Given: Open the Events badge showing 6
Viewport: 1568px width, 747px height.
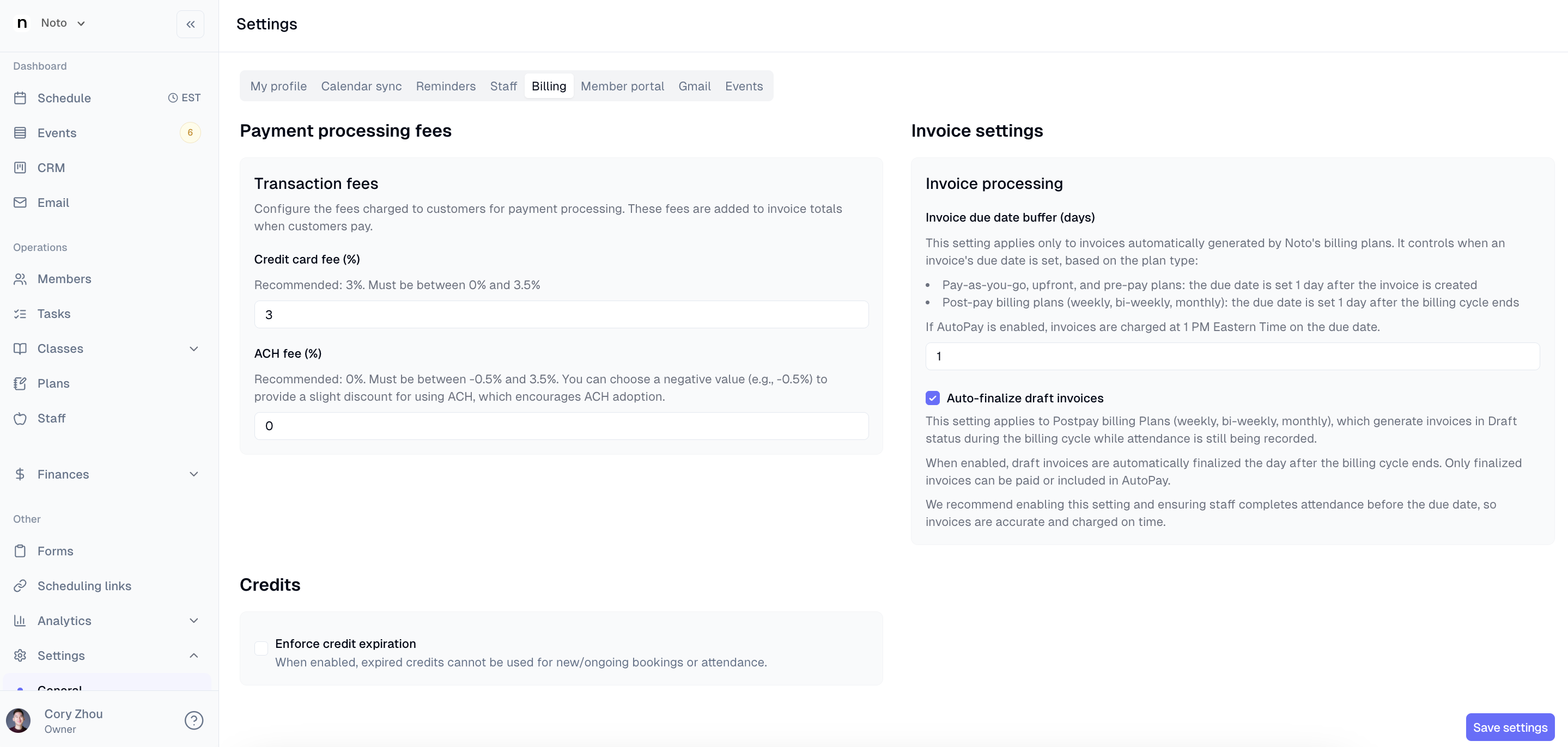Looking at the screenshot, I should click(x=190, y=133).
